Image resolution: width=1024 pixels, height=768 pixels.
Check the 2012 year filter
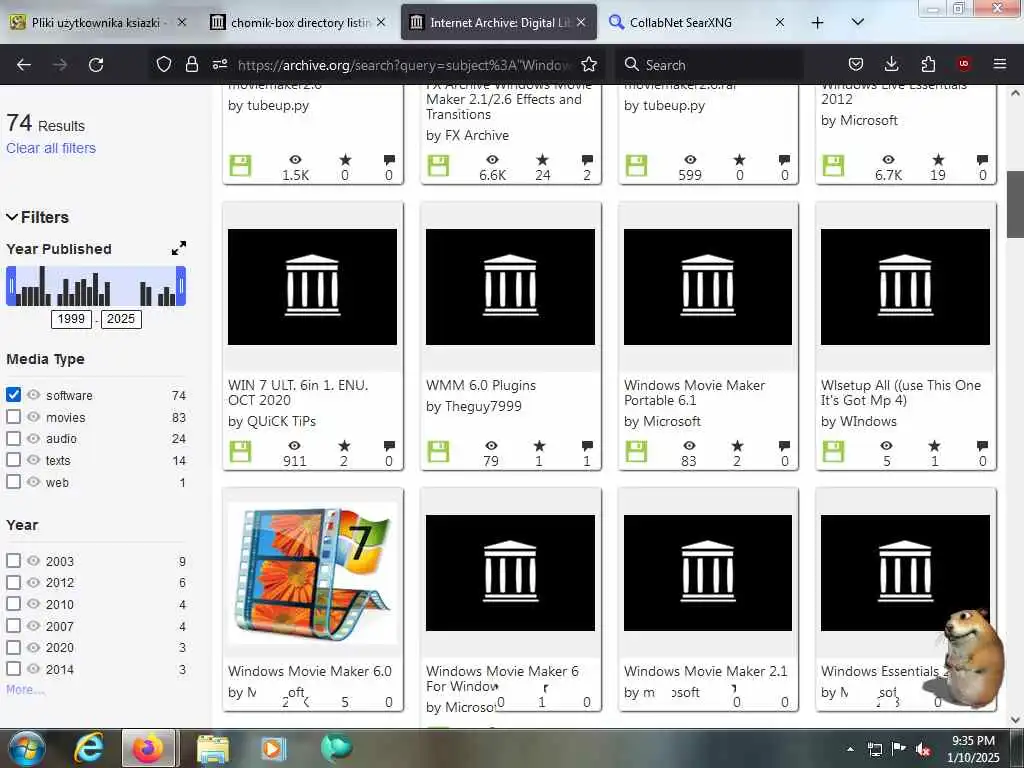coord(13,582)
